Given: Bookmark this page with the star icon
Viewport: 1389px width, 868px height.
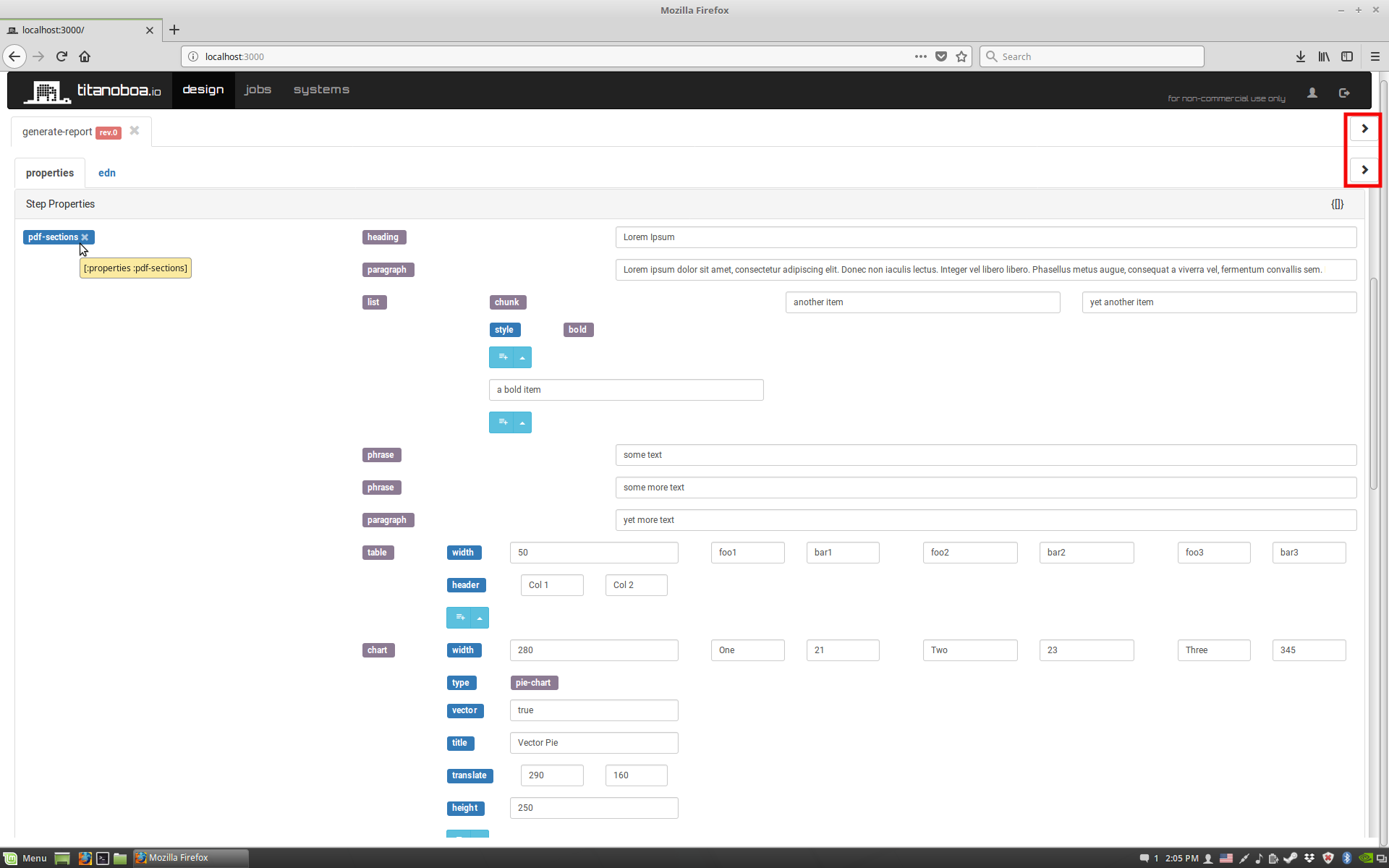Looking at the screenshot, I should click(x=961, y=56).
